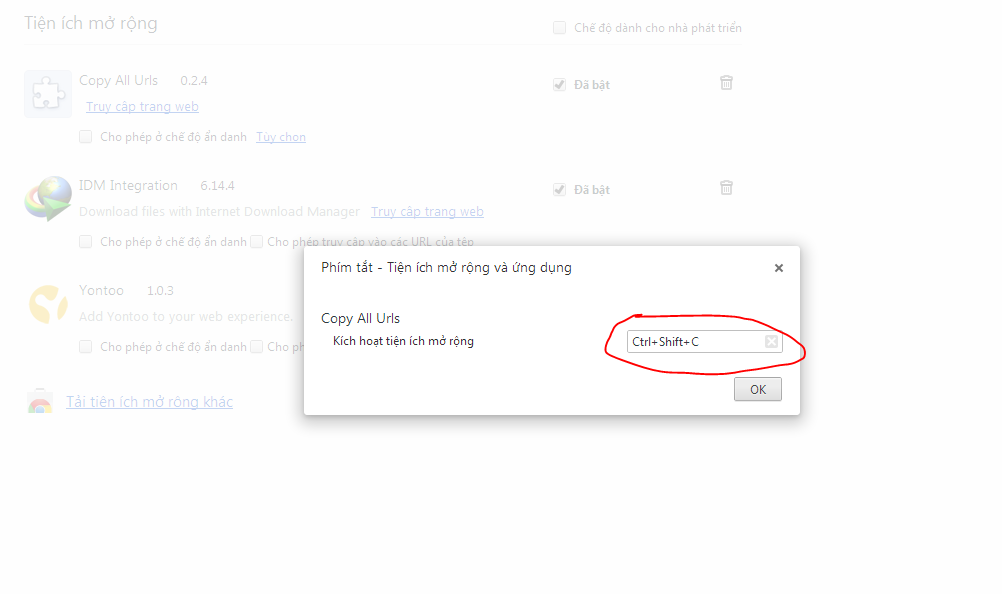Allow Copy All Urls in incognito mode
Screen dimensions: 1002x594
(x=85, y=137)
